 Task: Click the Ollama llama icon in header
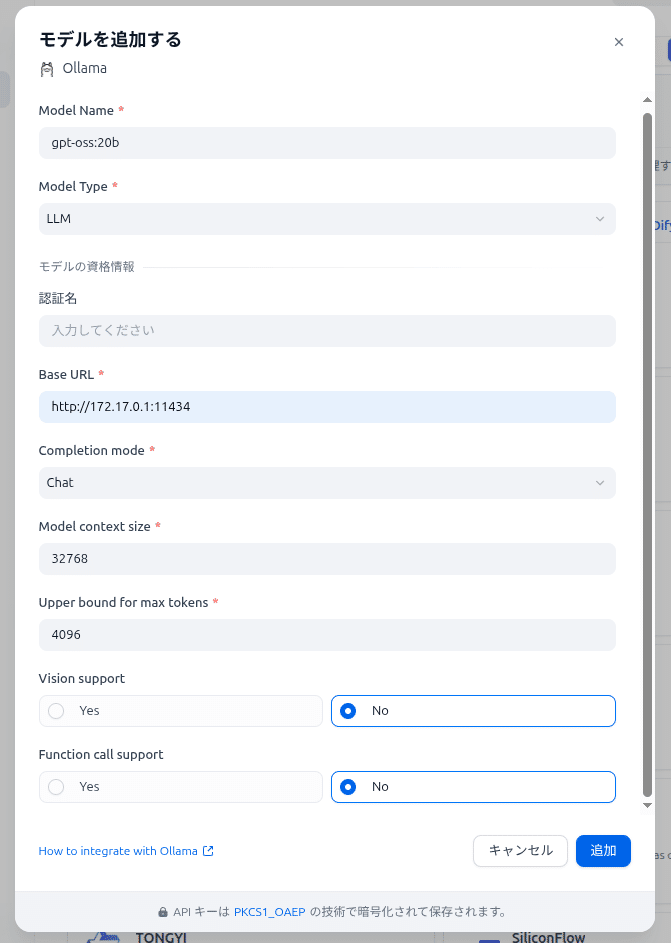tap(47, 69)
